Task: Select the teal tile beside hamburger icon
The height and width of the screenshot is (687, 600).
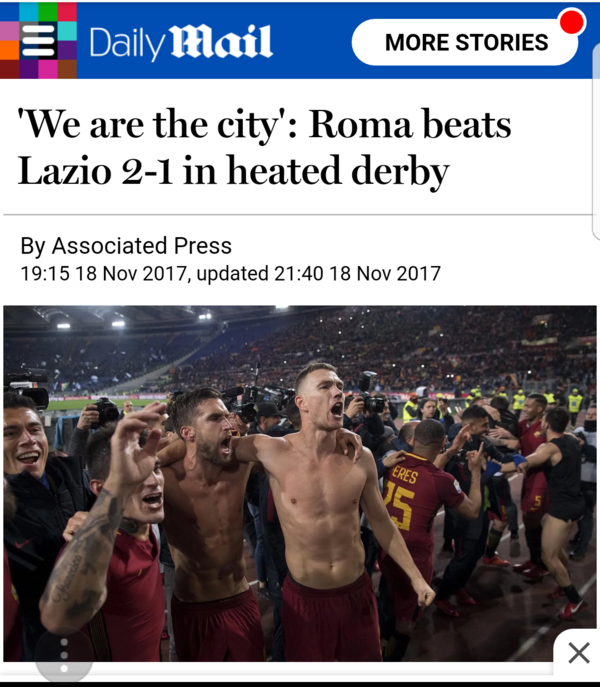Action: click(x=67, y=31)
